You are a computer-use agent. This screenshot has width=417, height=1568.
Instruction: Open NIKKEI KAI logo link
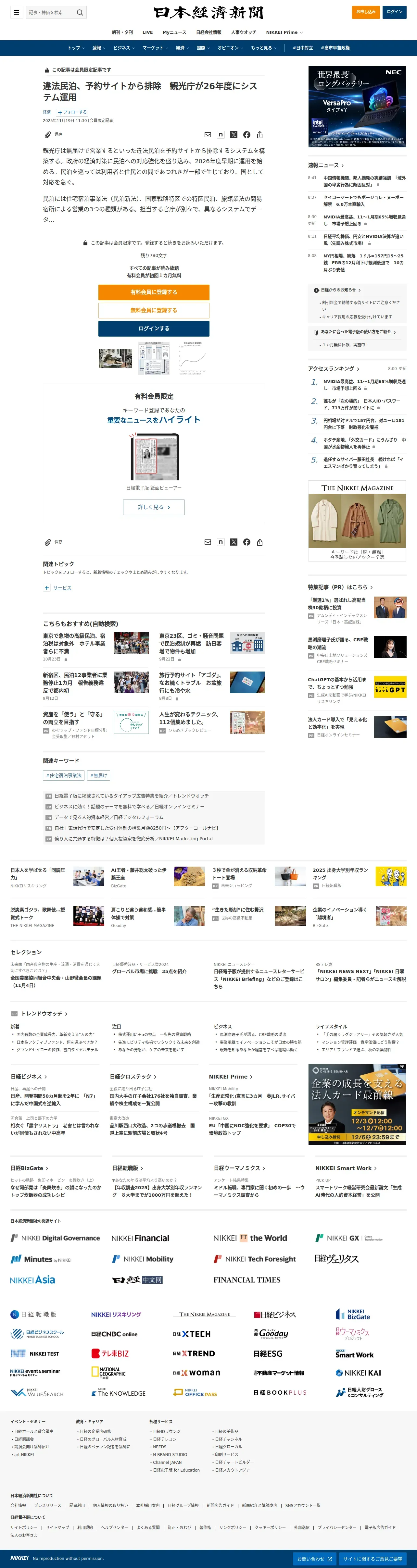(359, 1373)
